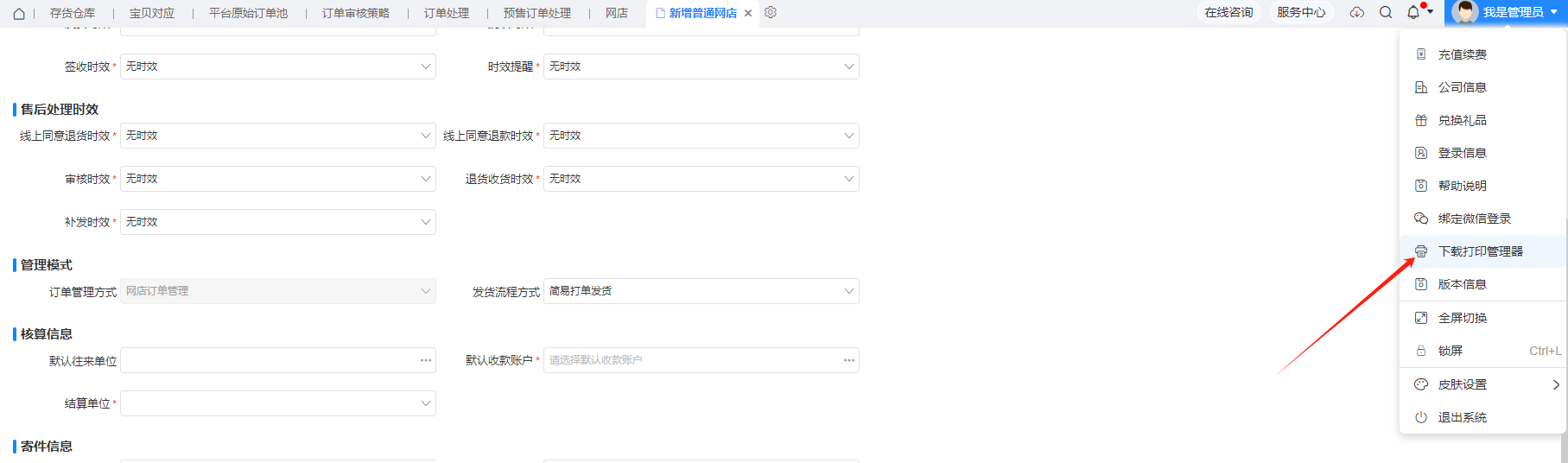Click the 在线咨询 button
1568x463 pixels.
pyautogui.click(x=1229, y=12)
